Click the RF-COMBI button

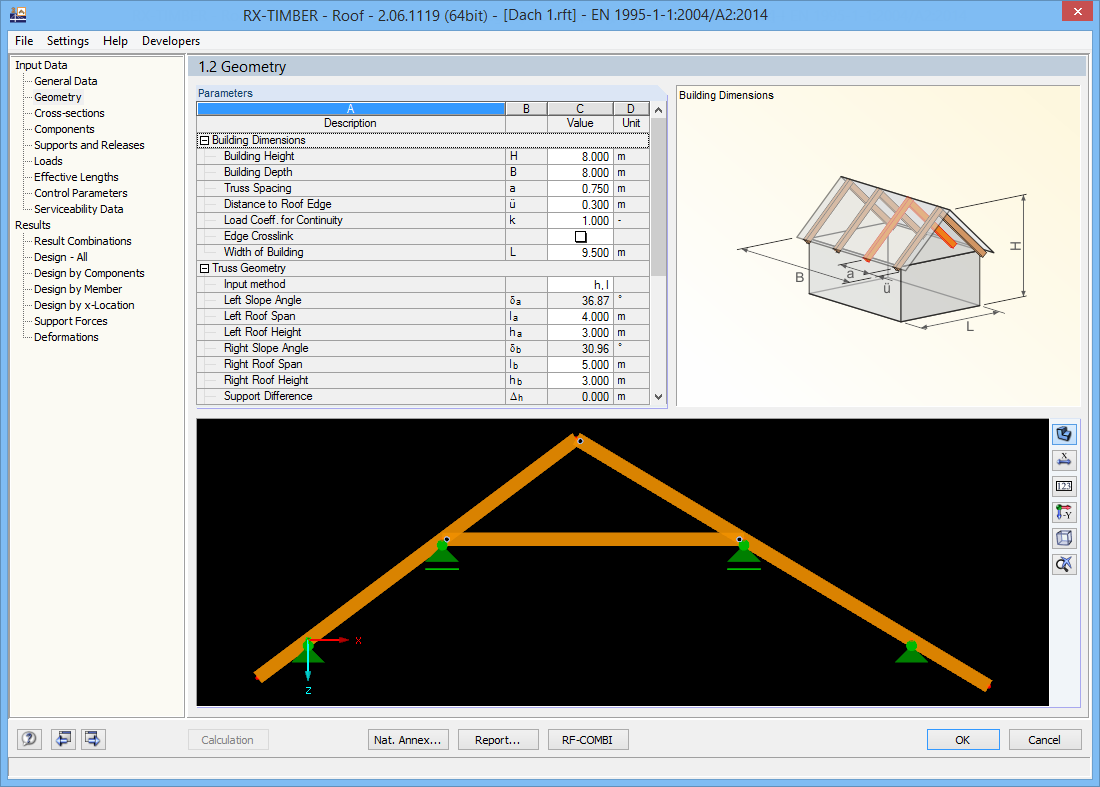588,739
